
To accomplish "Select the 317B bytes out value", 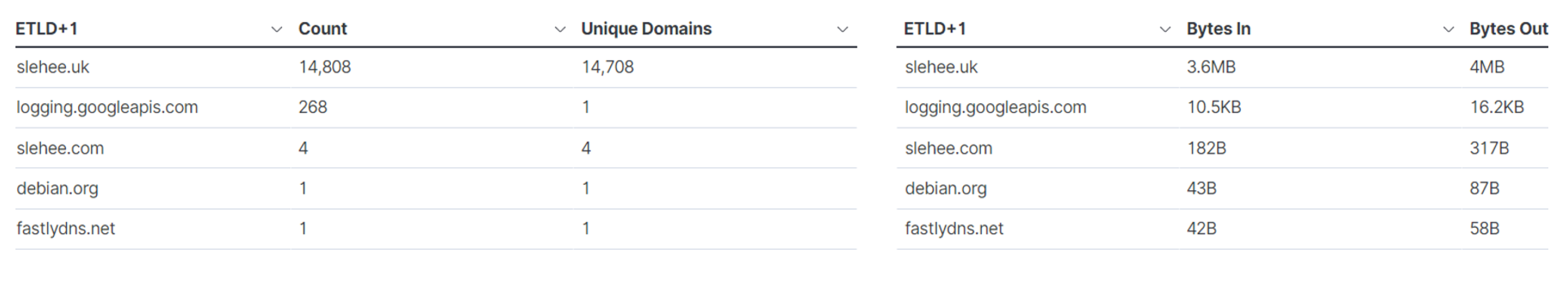I will [1489, 148].
